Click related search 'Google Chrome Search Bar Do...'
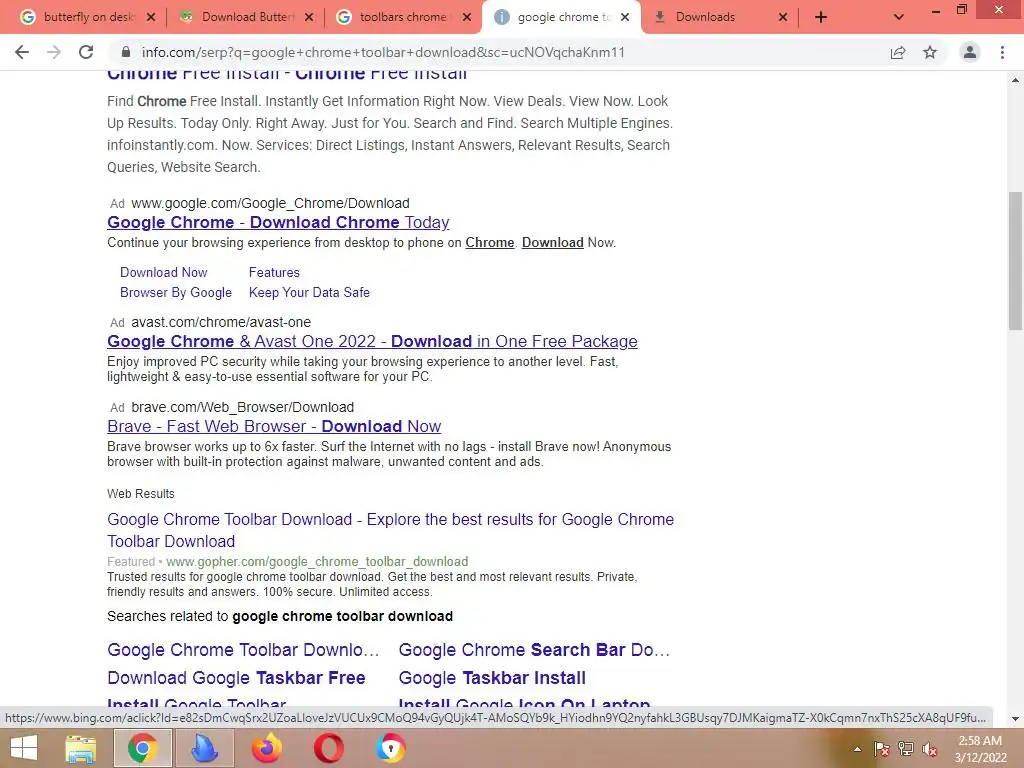This screenshot has width=1024, height=768. coord(534,650)
